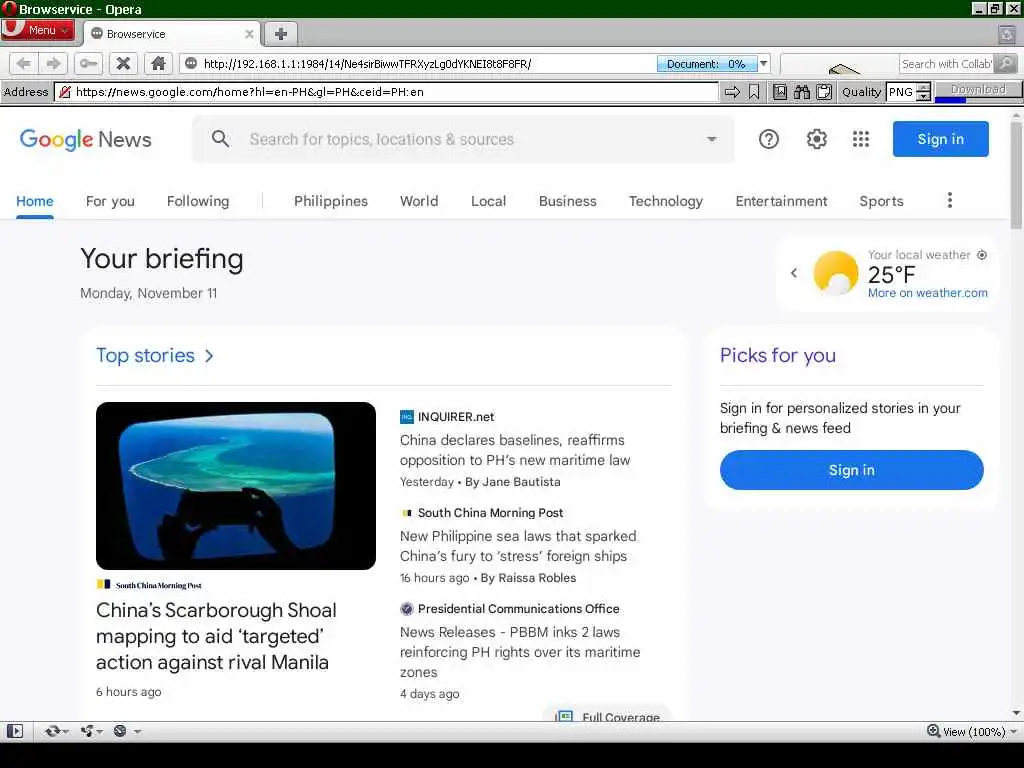This screenshot has width=1024, height=768.
Task: Open the Sports tab
Action: (x=881, y=201)
